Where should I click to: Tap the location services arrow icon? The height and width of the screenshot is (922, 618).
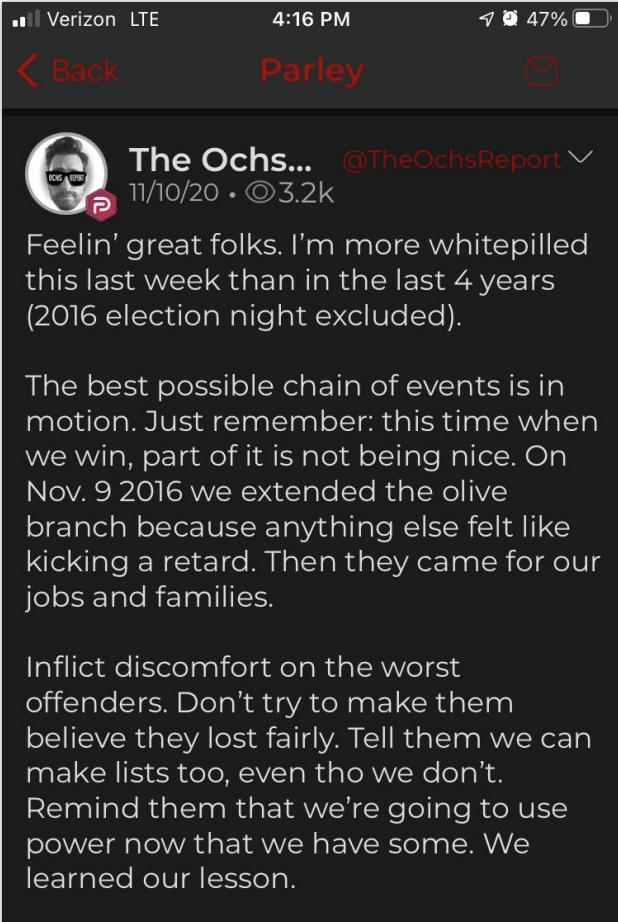pyautogui.click(x=486, y=19)
